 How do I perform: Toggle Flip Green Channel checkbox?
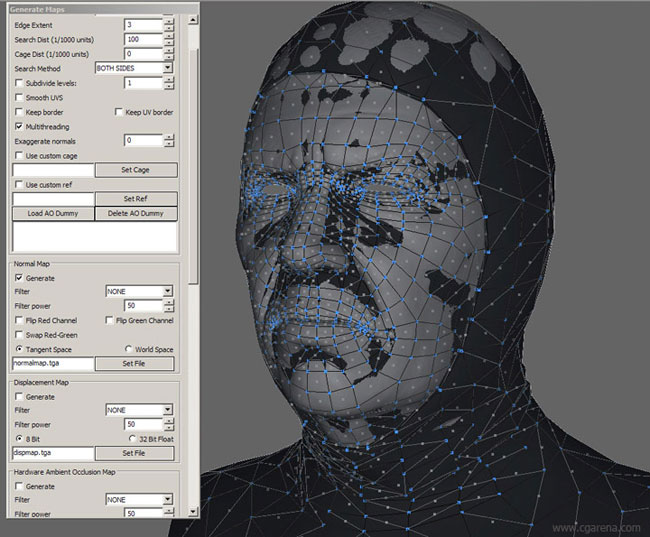pyautogui.click(x=109, y=320)
